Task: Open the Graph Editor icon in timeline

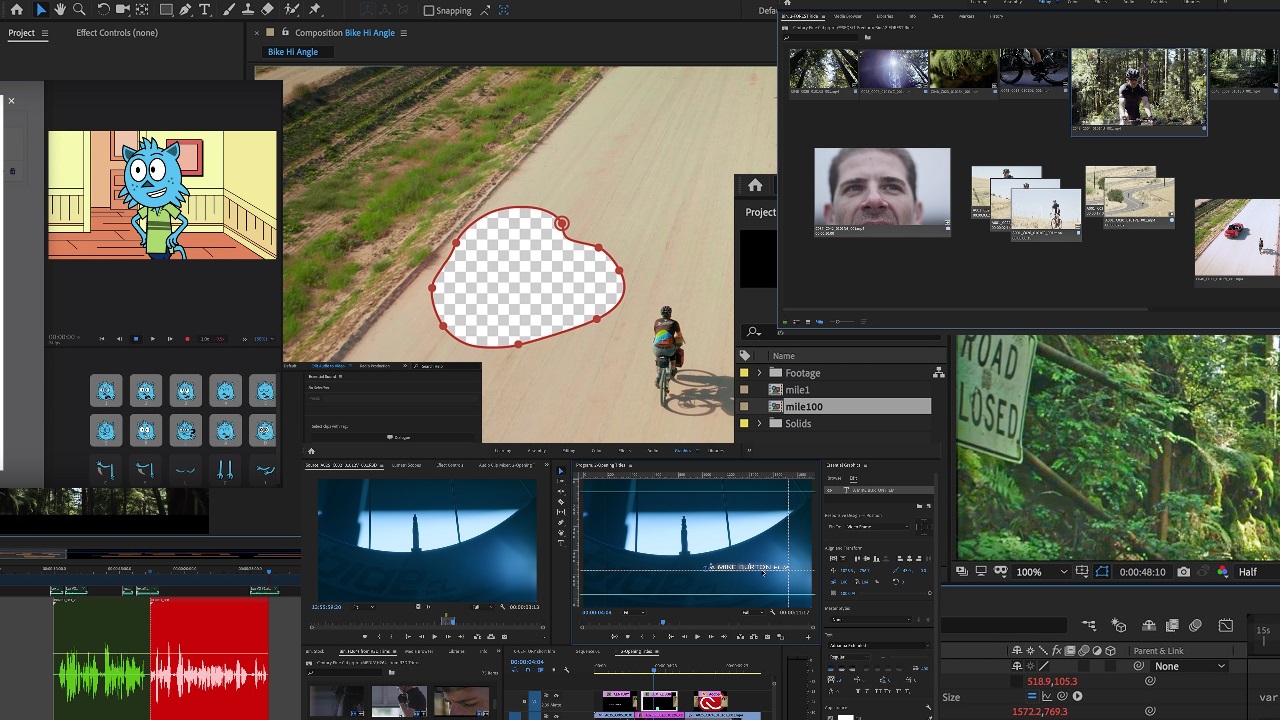Action: point(1226,626)
